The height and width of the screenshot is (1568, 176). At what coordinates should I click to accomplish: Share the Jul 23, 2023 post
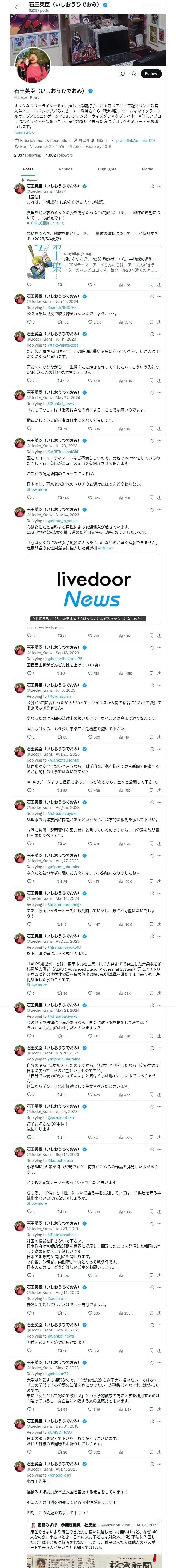tap(159, 497)
